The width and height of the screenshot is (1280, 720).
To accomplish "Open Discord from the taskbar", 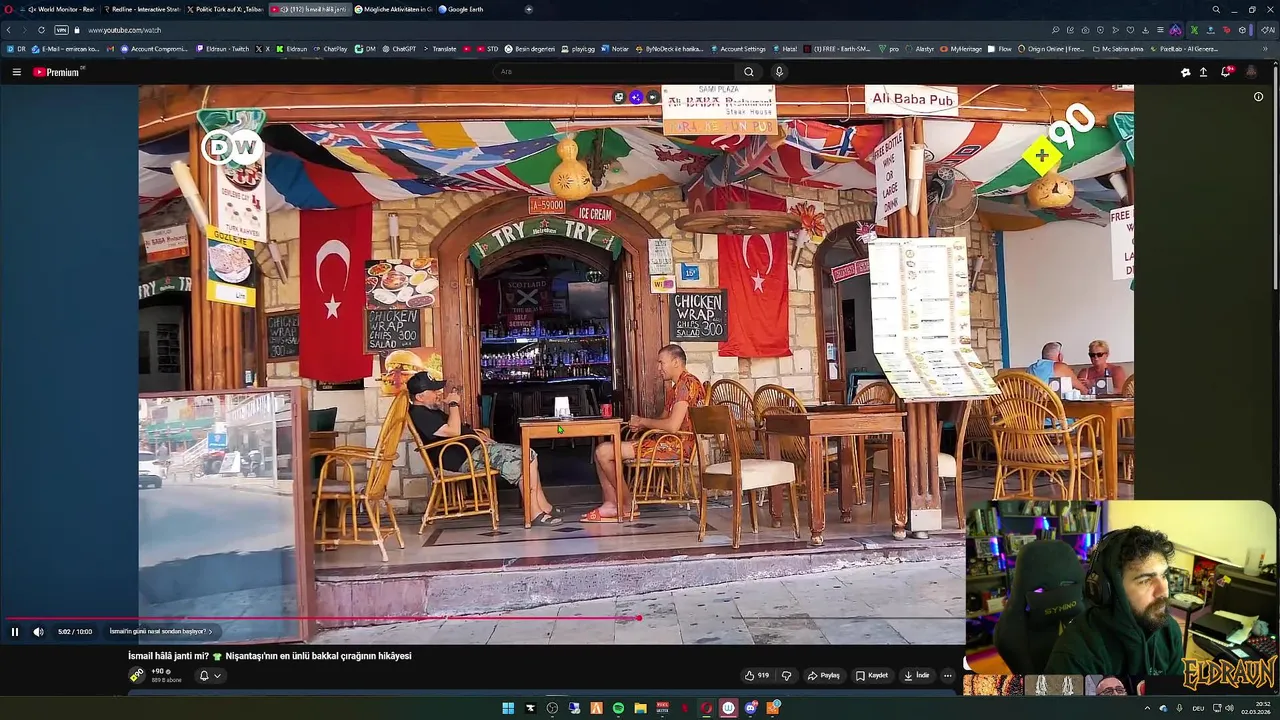I will [x=750, y=708].
